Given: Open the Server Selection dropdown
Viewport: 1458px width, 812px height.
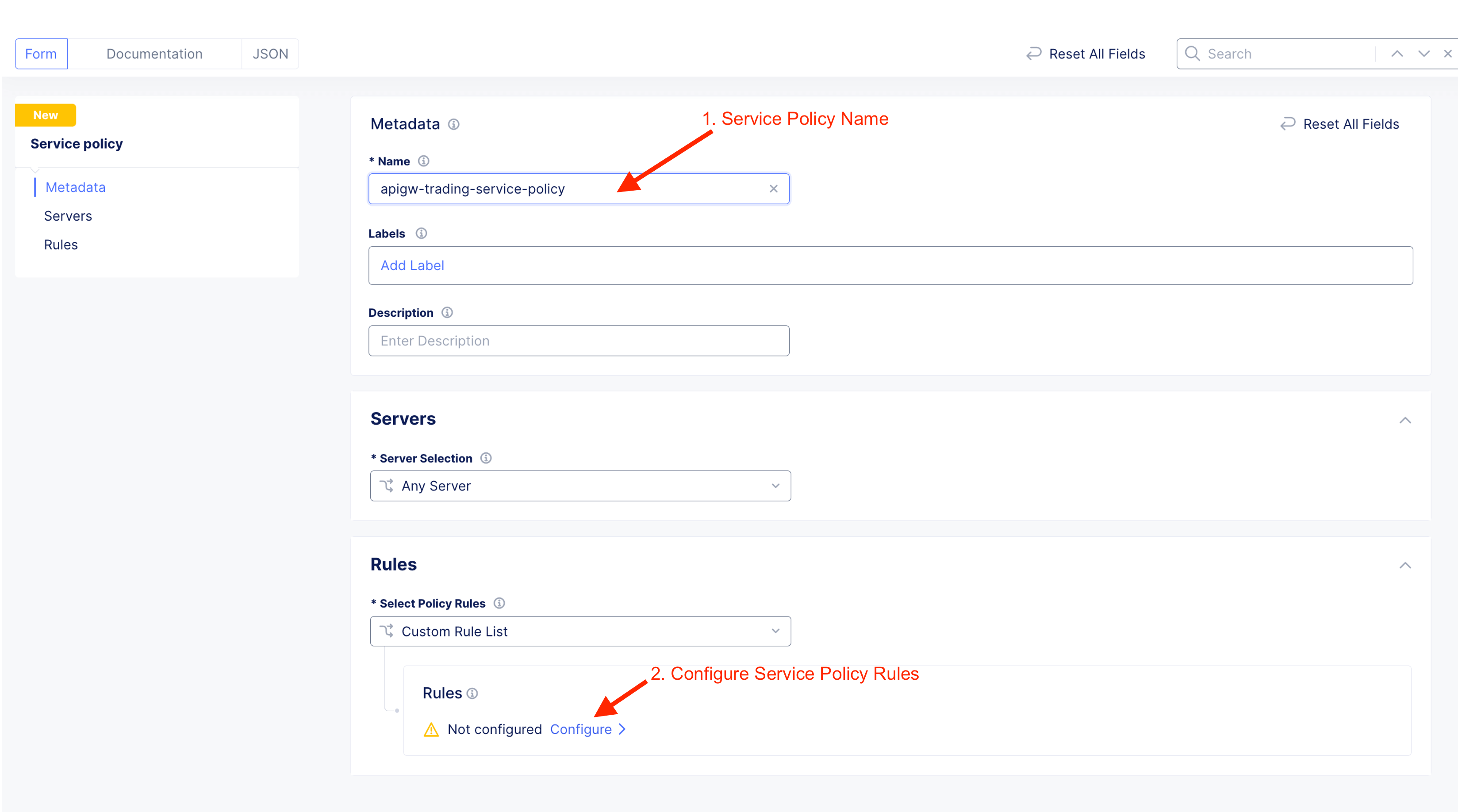Looking at the screenshot, I should 580,486.
